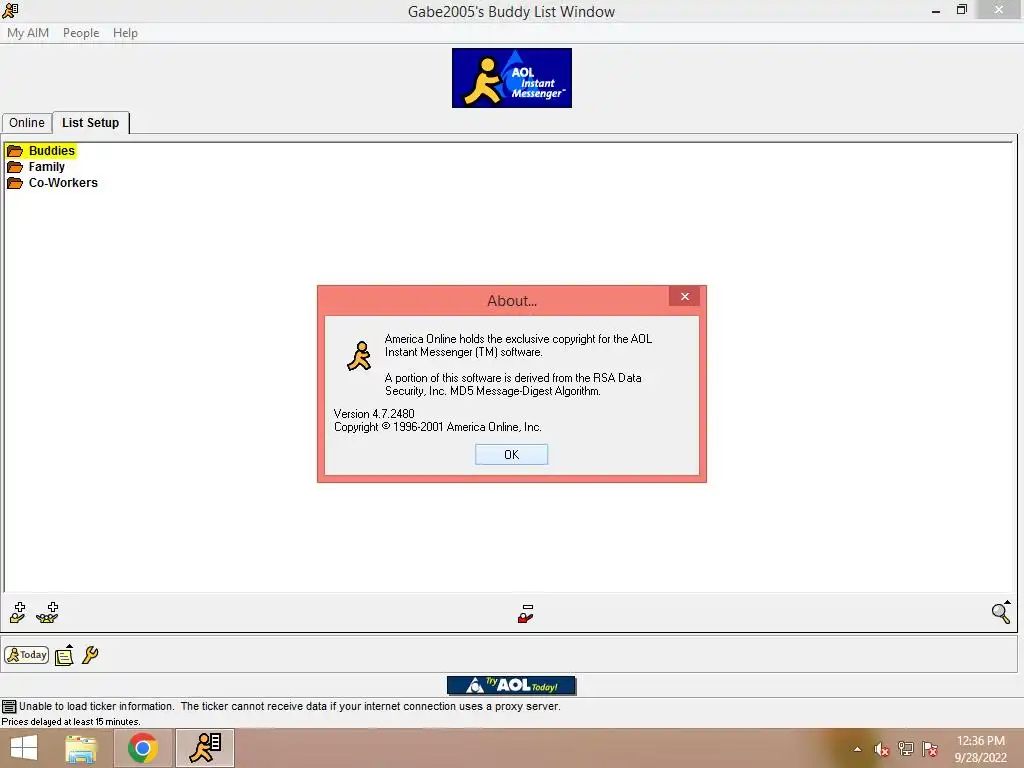Click the Version 4.7.2480 text
This screenshot has height=768, width=1024.
click(x=374, y=414)
